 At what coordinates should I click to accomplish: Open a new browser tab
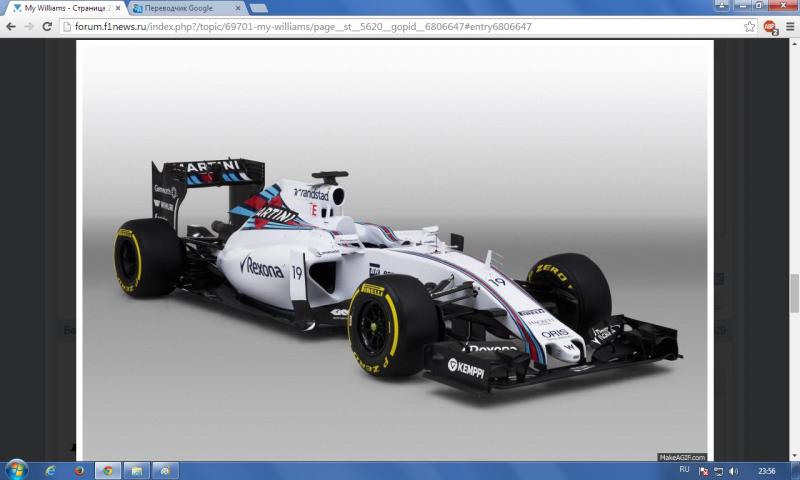pos(259,8)
